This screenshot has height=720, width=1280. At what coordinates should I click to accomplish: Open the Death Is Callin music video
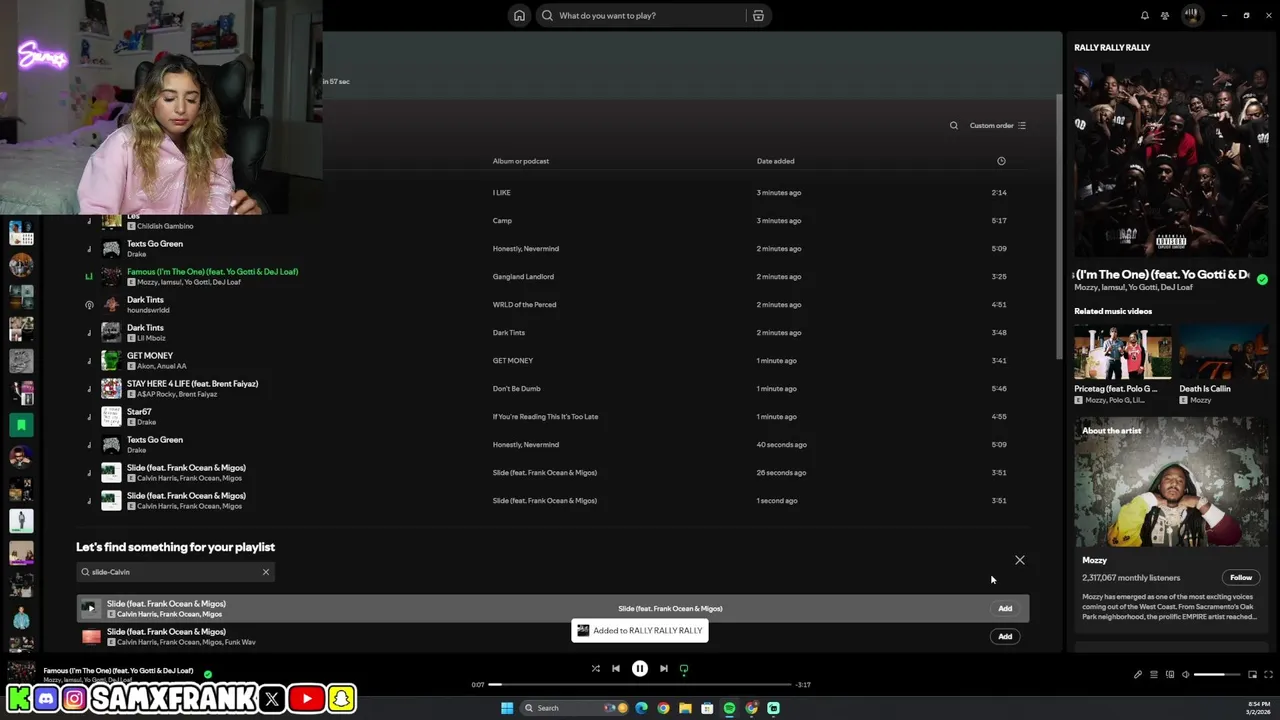pos(1224,350)
